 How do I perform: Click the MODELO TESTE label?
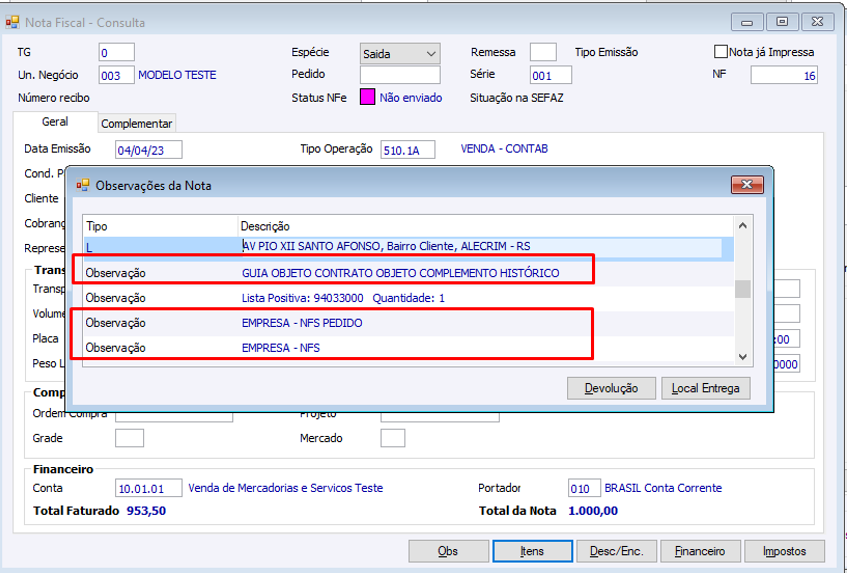(x=177, y=75)
